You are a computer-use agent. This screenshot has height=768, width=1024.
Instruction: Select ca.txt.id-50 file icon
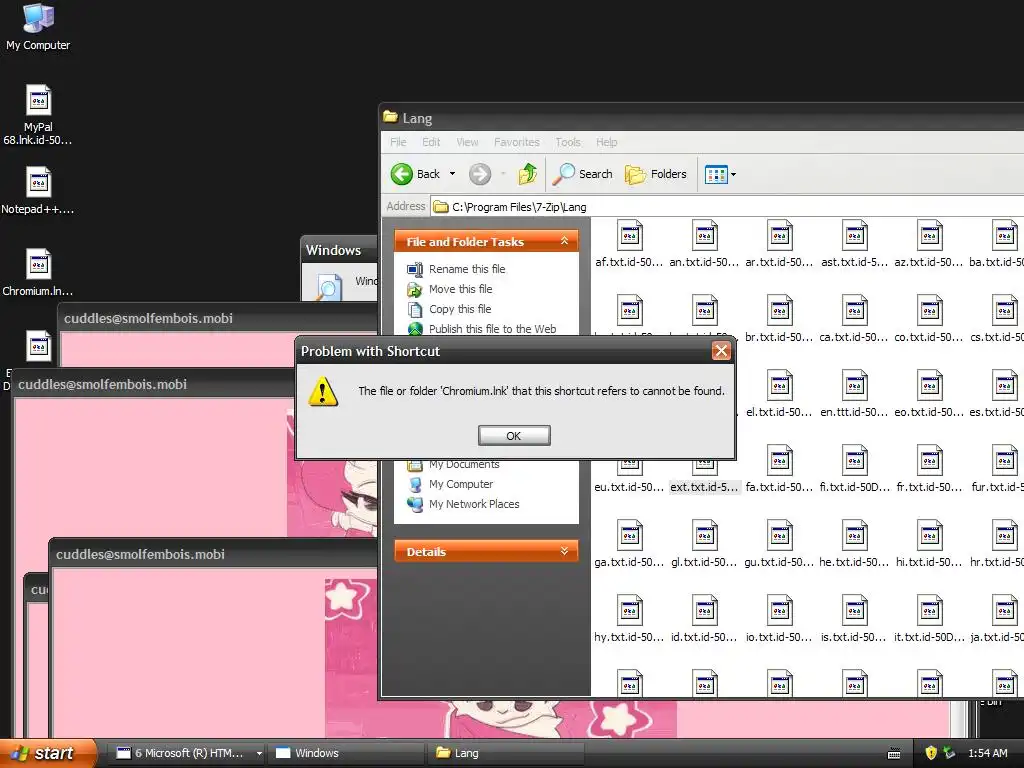point(855,312)
